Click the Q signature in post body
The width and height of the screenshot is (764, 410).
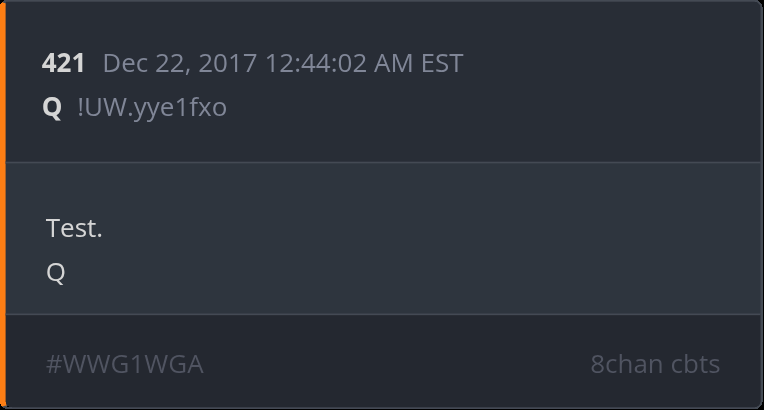point(56,272)
